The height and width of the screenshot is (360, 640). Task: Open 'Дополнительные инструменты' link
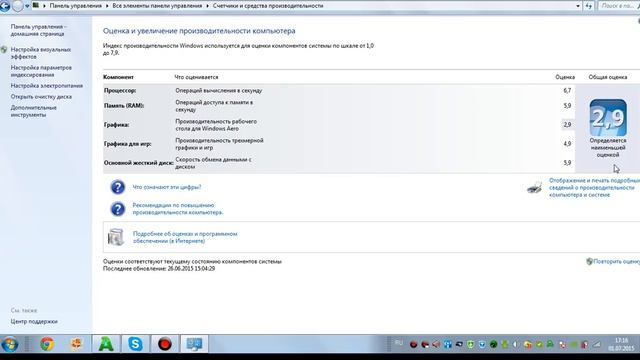pyautogui.click(x=33, y=111)
